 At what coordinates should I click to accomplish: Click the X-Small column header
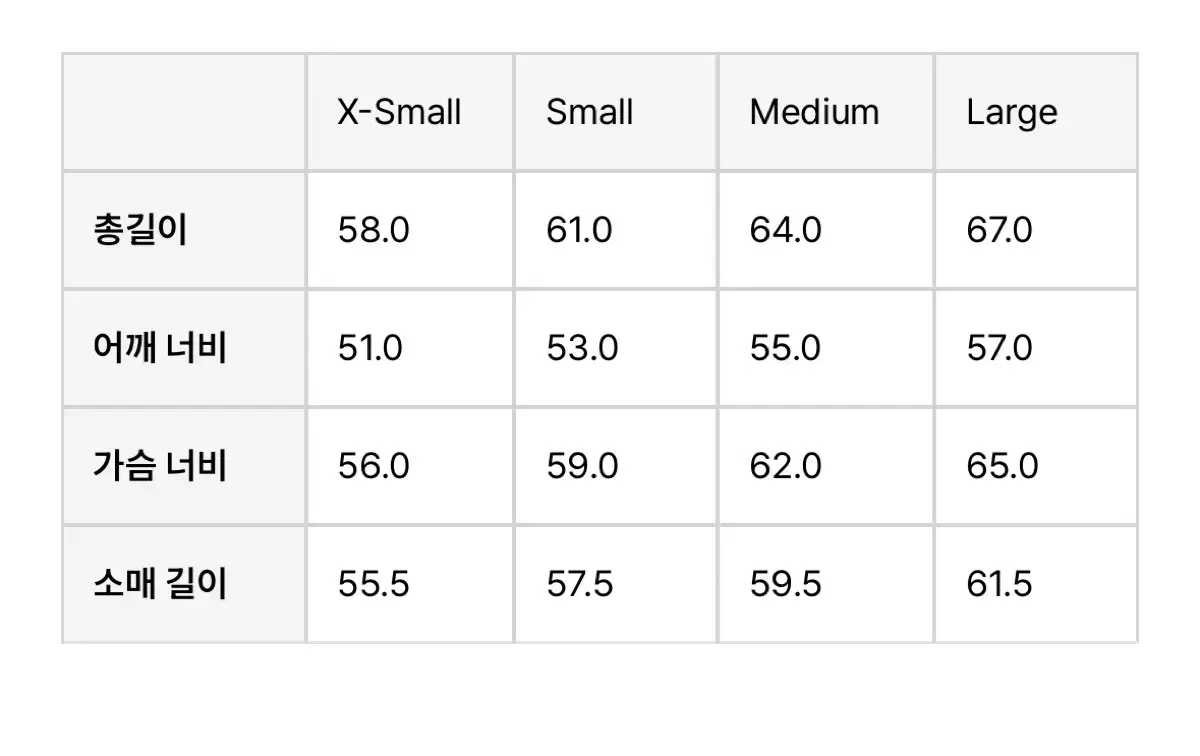(x=399, y=112)
